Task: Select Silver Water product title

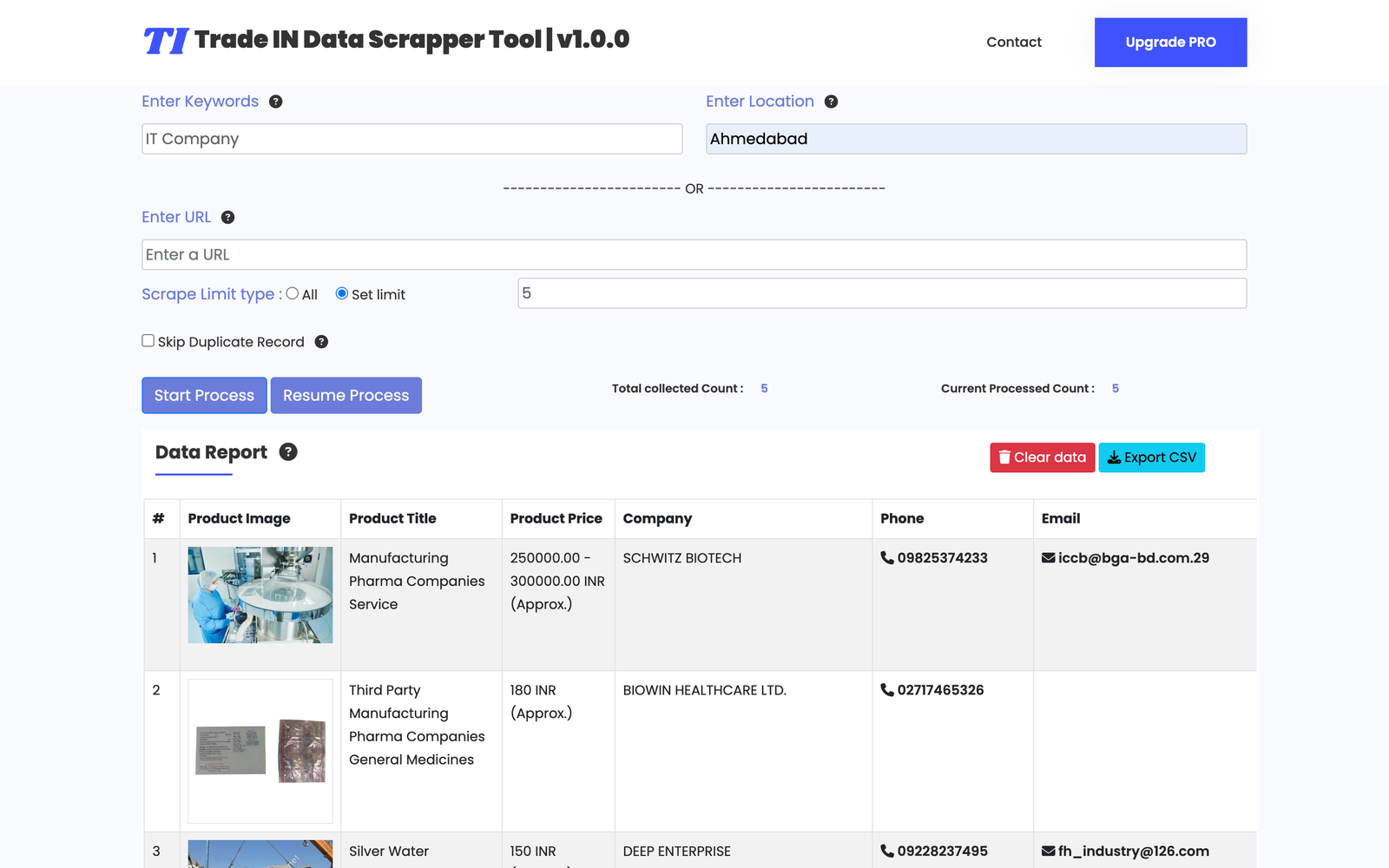Action: 389,852
